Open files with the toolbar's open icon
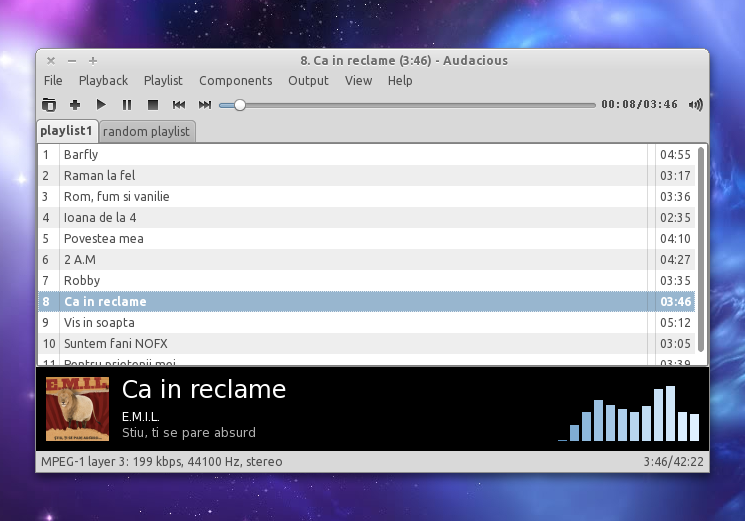 point(49,104)
